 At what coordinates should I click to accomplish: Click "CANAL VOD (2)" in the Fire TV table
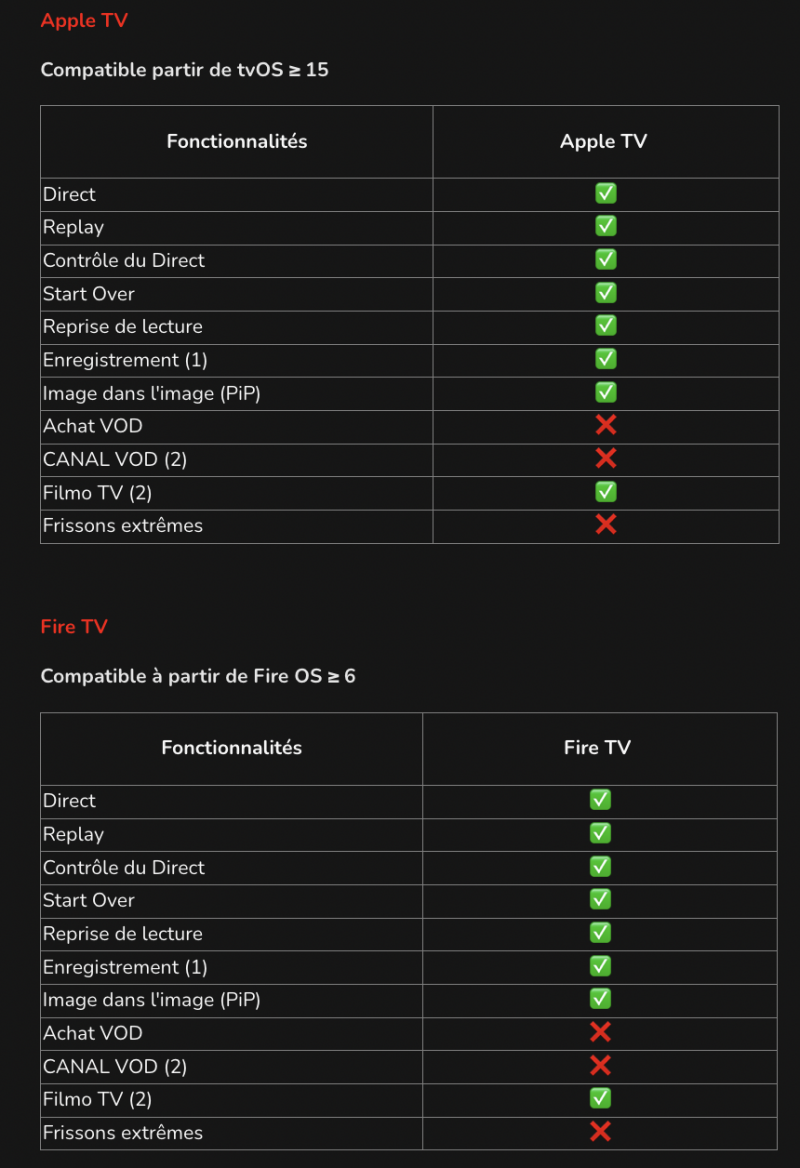pos(115,1067)
